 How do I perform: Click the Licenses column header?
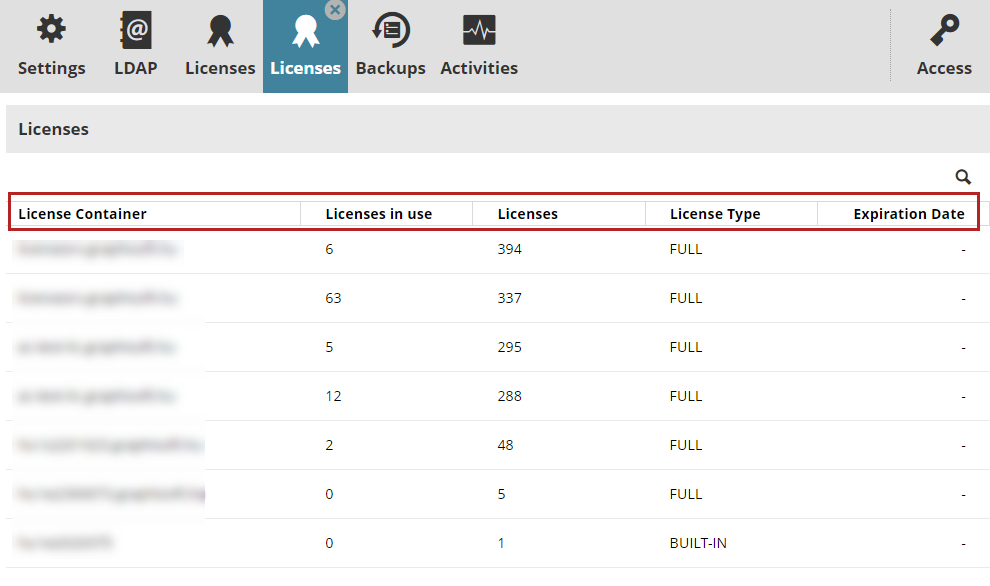527,214
